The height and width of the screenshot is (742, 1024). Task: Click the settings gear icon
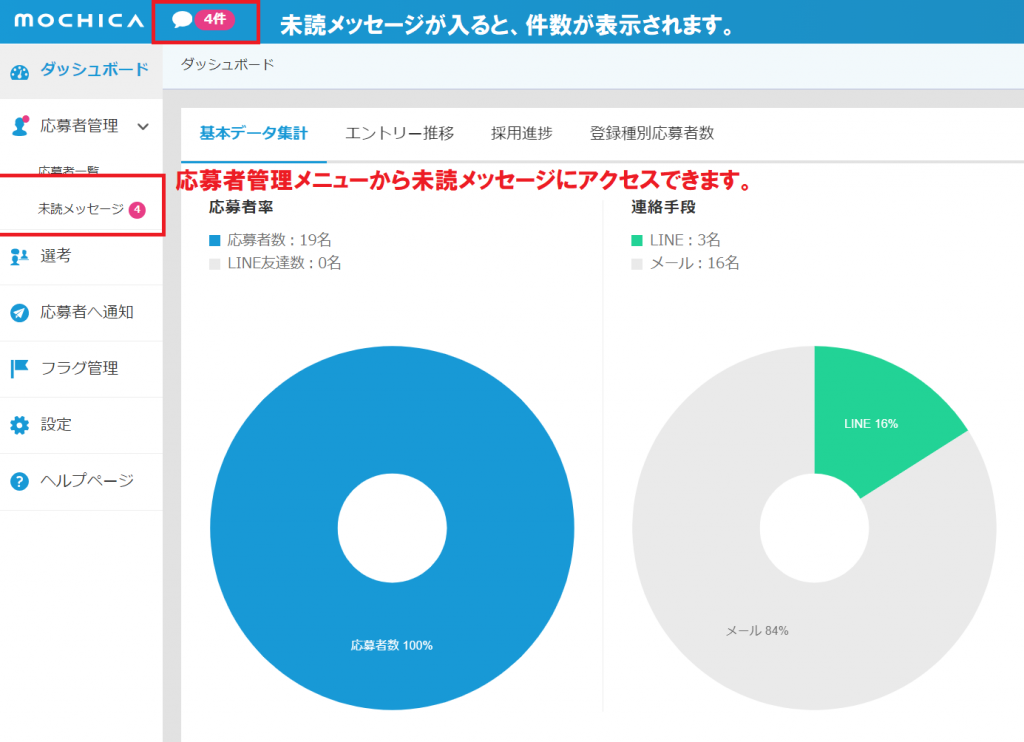(19, 425)
